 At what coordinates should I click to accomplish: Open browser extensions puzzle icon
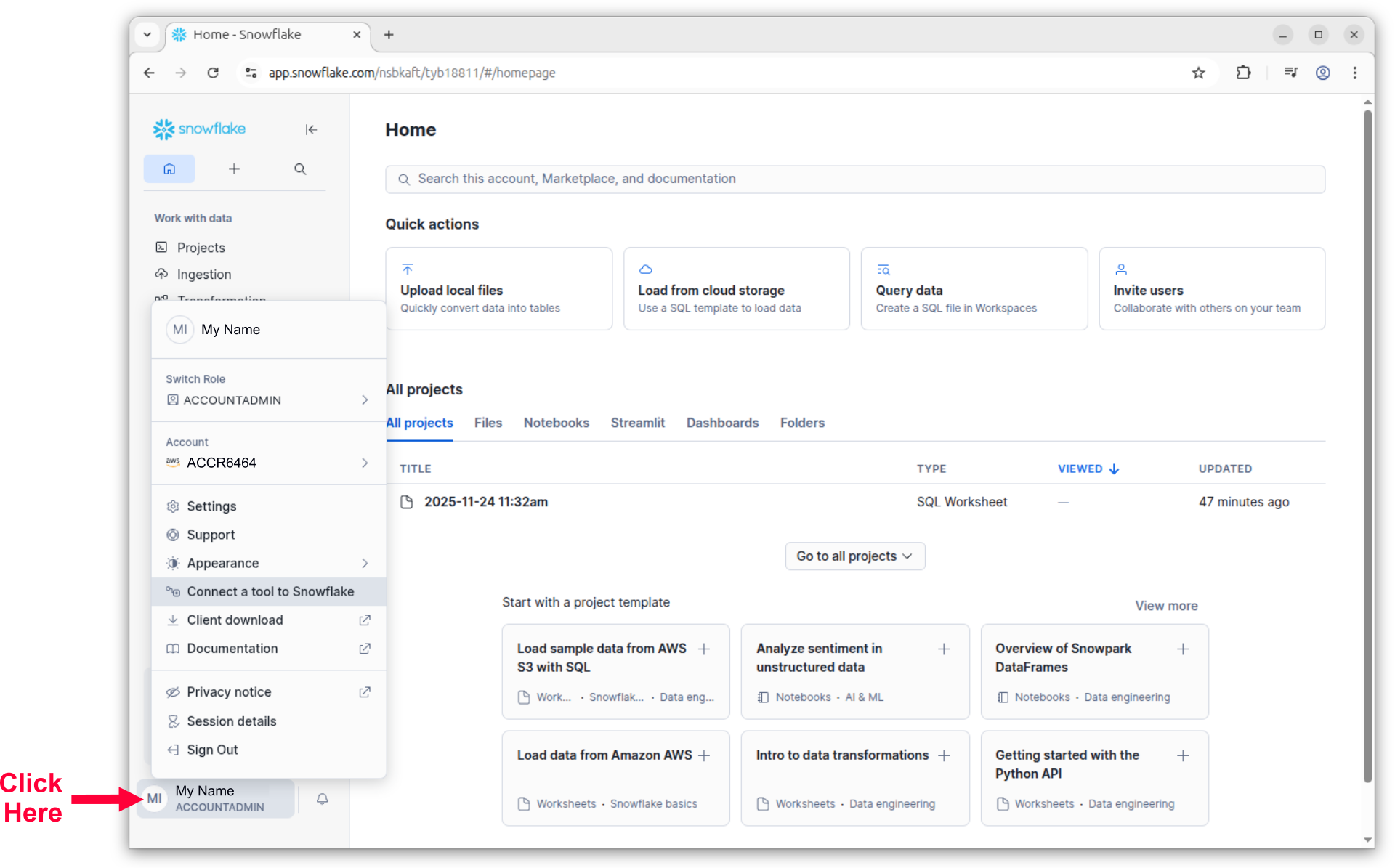1243,73
